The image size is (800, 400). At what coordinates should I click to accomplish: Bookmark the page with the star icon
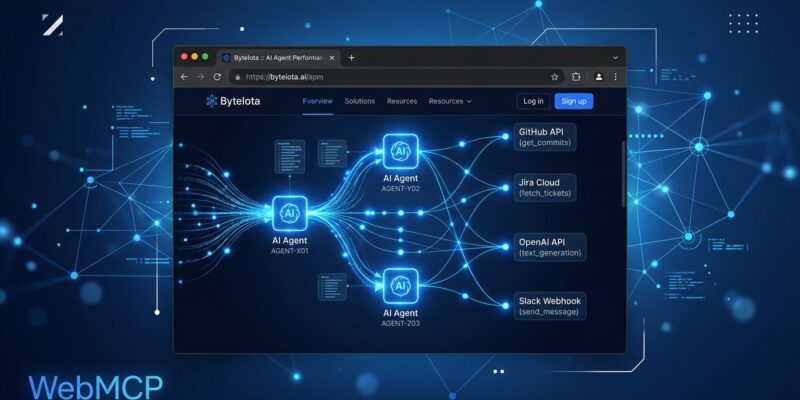555,77
